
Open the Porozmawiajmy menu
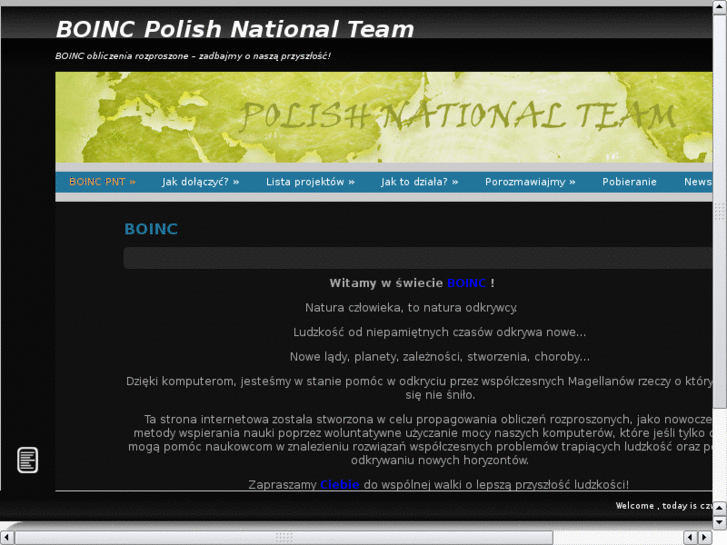(x=530, y=182)
